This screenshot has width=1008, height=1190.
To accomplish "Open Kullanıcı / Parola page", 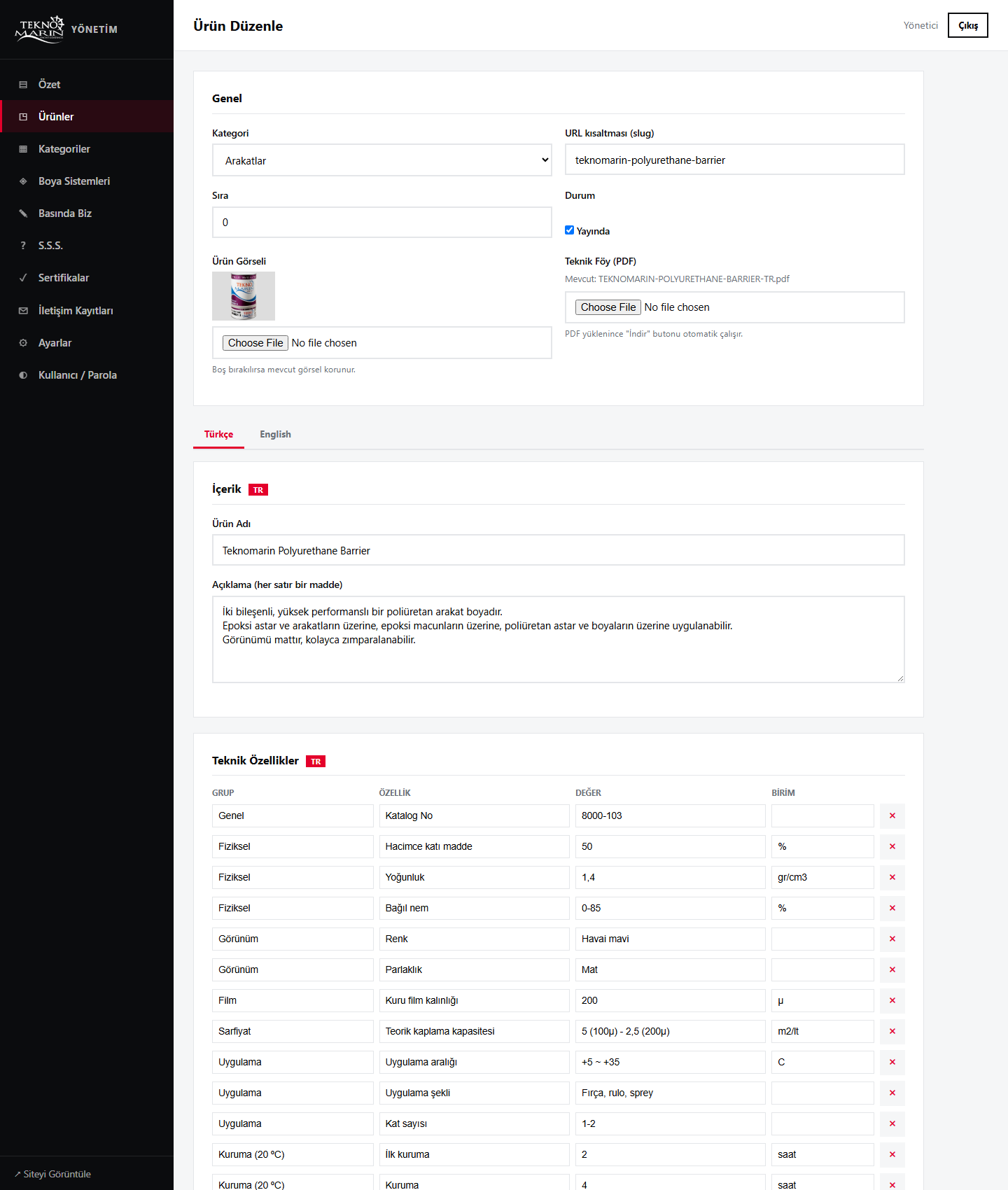I will [87, 375].
